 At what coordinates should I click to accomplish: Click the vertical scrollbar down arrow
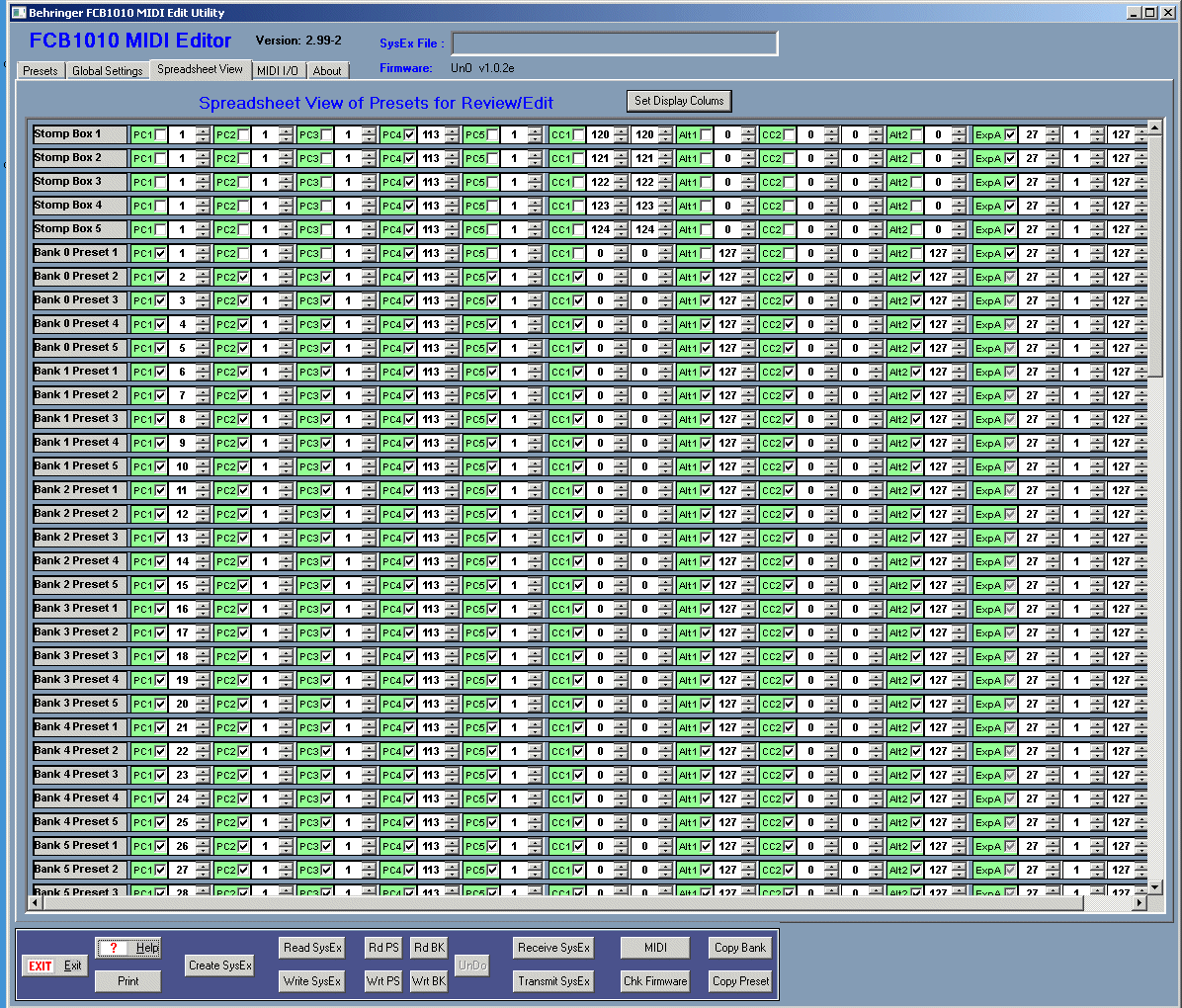click(x=1155, y=887)
